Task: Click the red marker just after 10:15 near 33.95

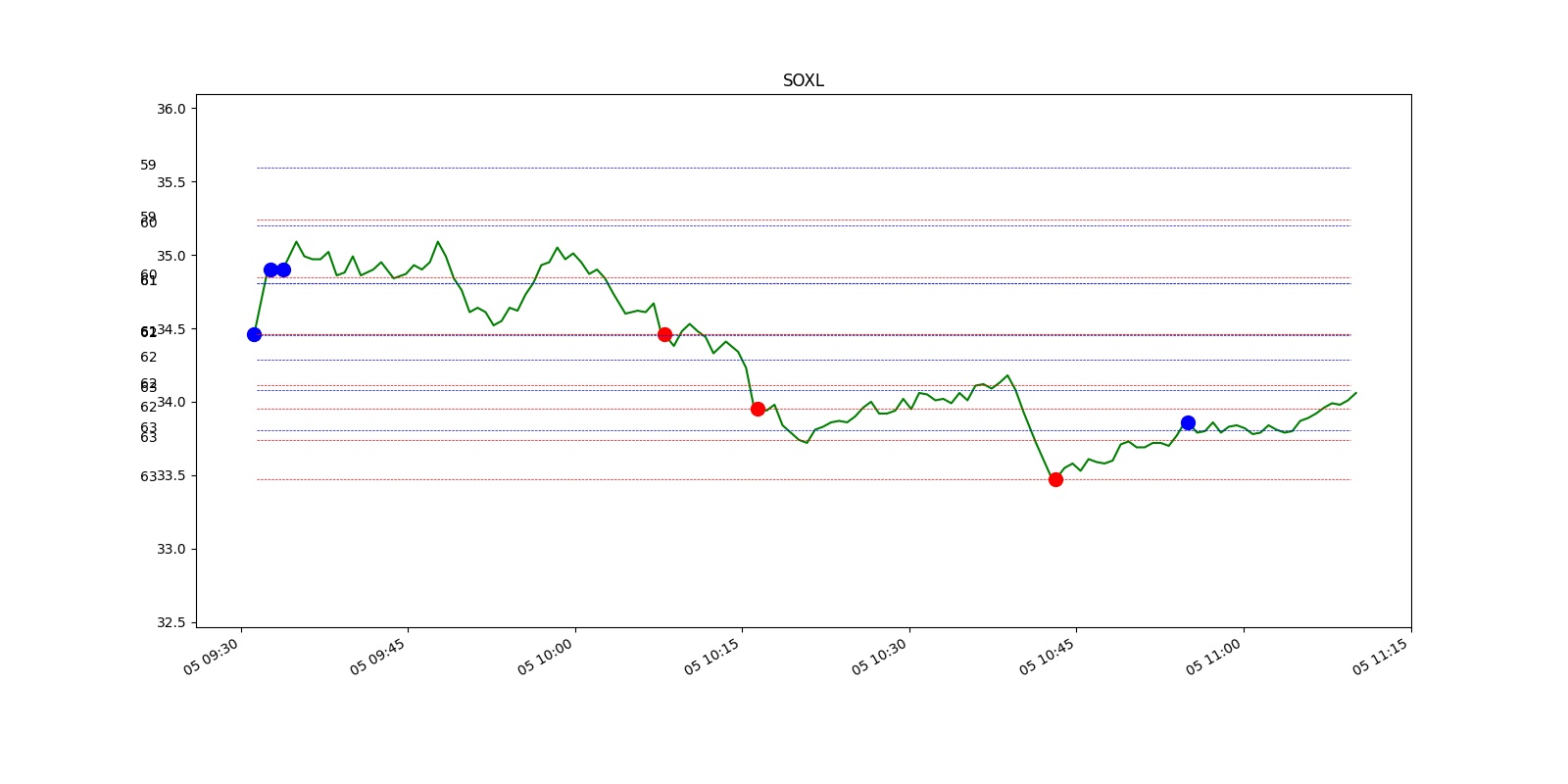Action: pos(758,409)
